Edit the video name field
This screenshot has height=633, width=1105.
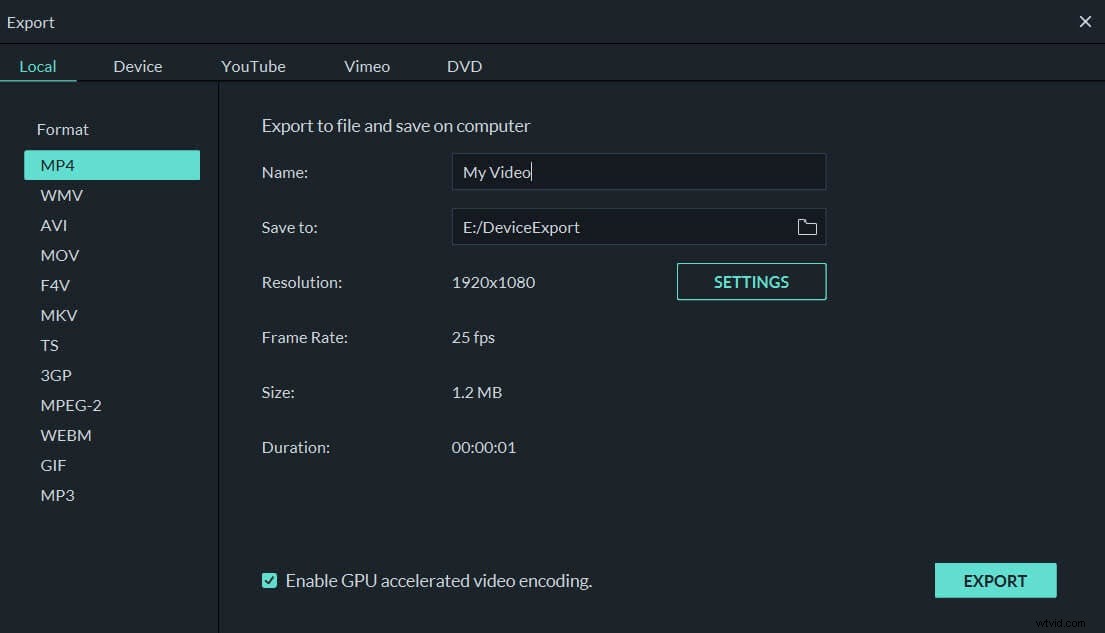pos(639,171)
